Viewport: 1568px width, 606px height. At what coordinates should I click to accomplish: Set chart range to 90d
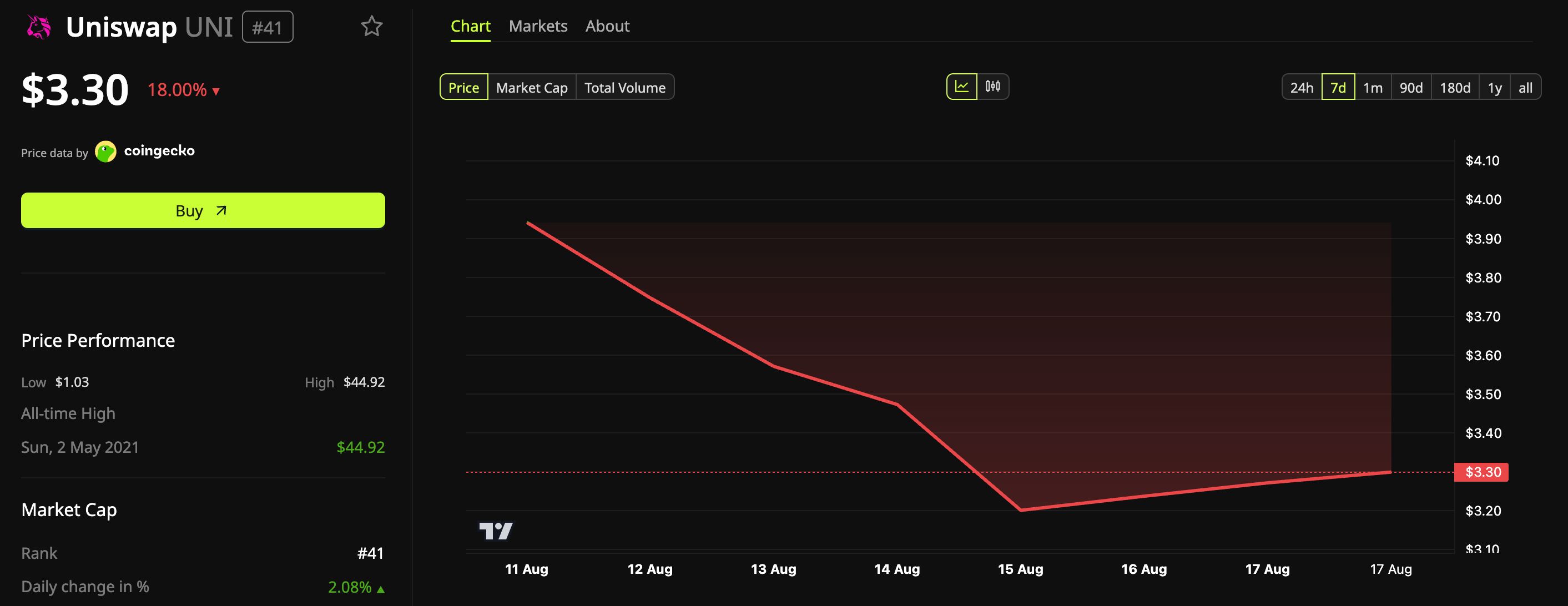tap(1411, 87)
